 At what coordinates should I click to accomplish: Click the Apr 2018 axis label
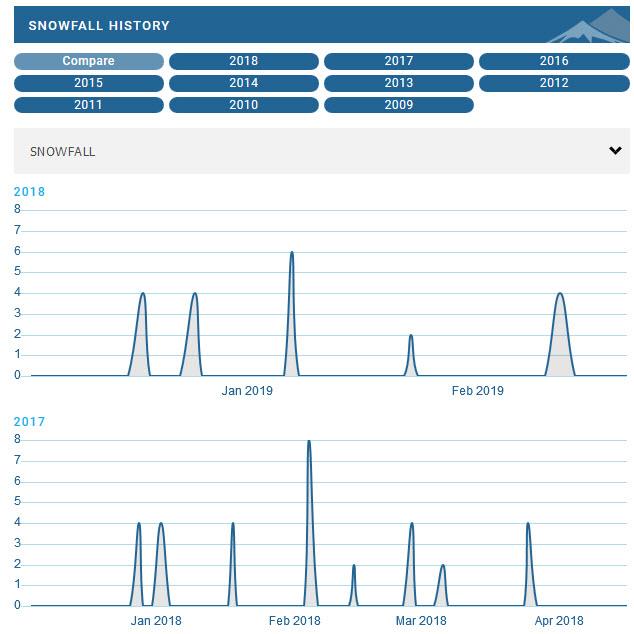tap(559, 621)
